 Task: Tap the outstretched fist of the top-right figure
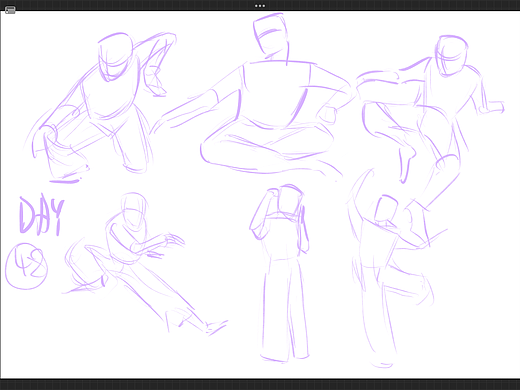pos(492,108)
